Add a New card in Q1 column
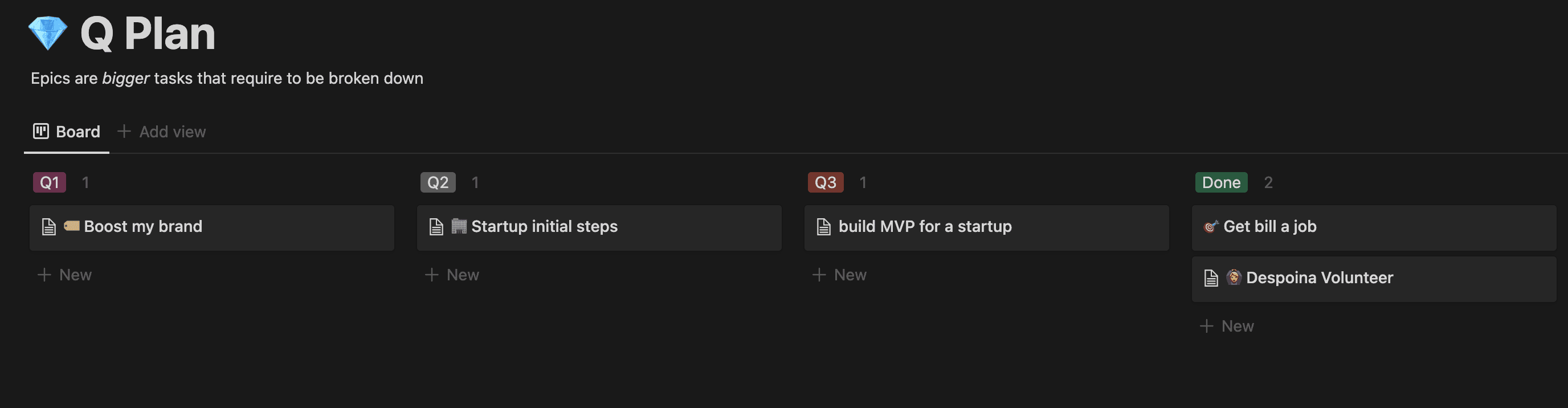This screenshot has width=1568, height=408. point(64,275)
